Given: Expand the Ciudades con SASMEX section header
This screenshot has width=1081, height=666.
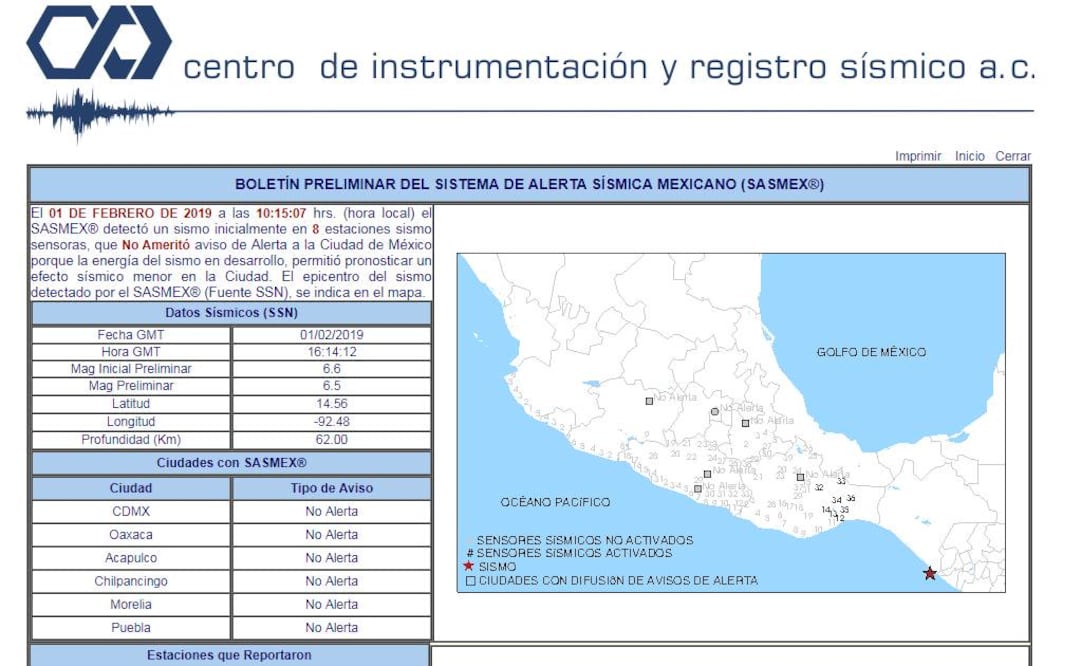Looking at the screenshot, I should coord(230,463).
